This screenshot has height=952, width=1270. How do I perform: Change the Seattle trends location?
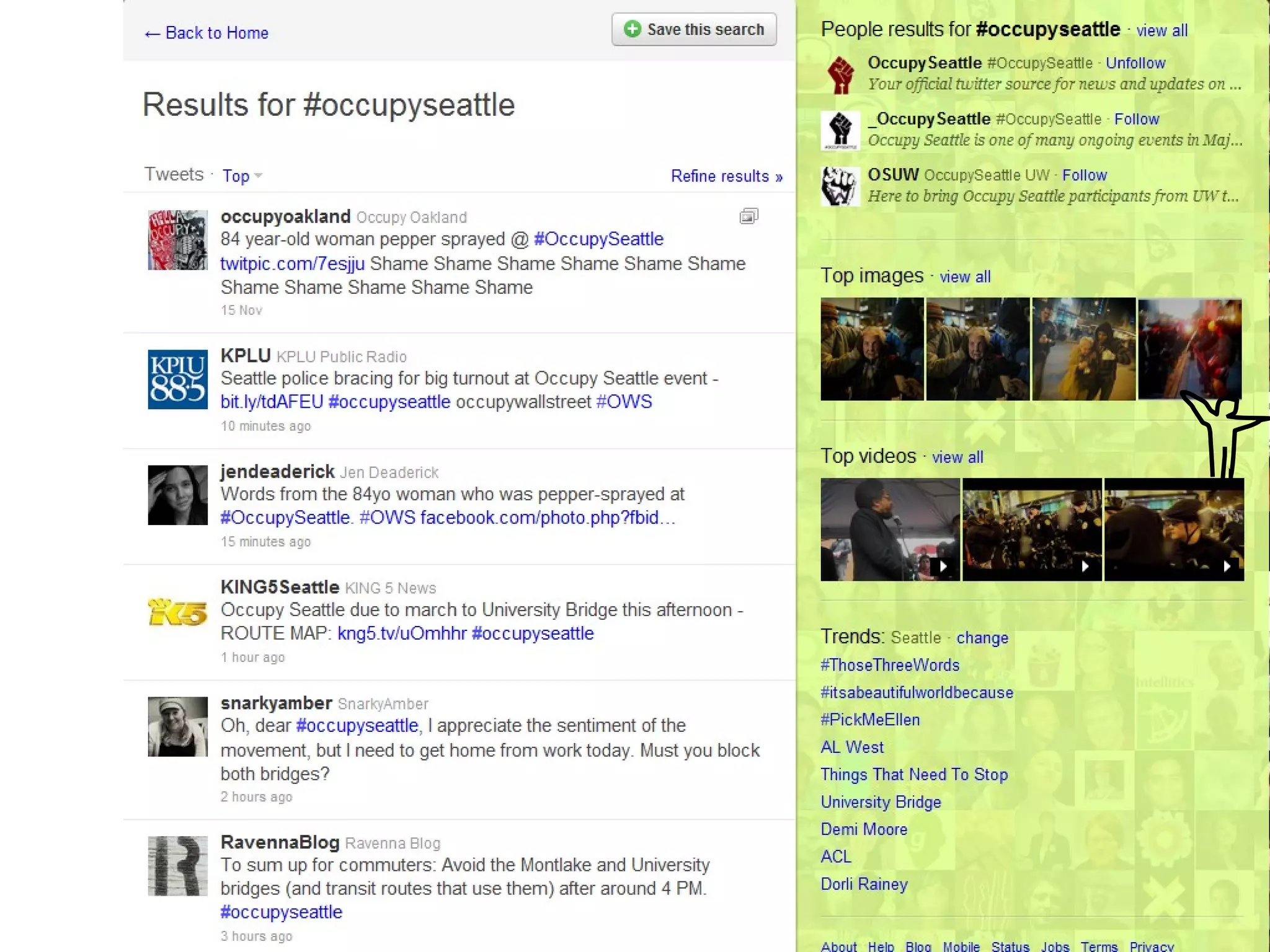coord(982,638)
